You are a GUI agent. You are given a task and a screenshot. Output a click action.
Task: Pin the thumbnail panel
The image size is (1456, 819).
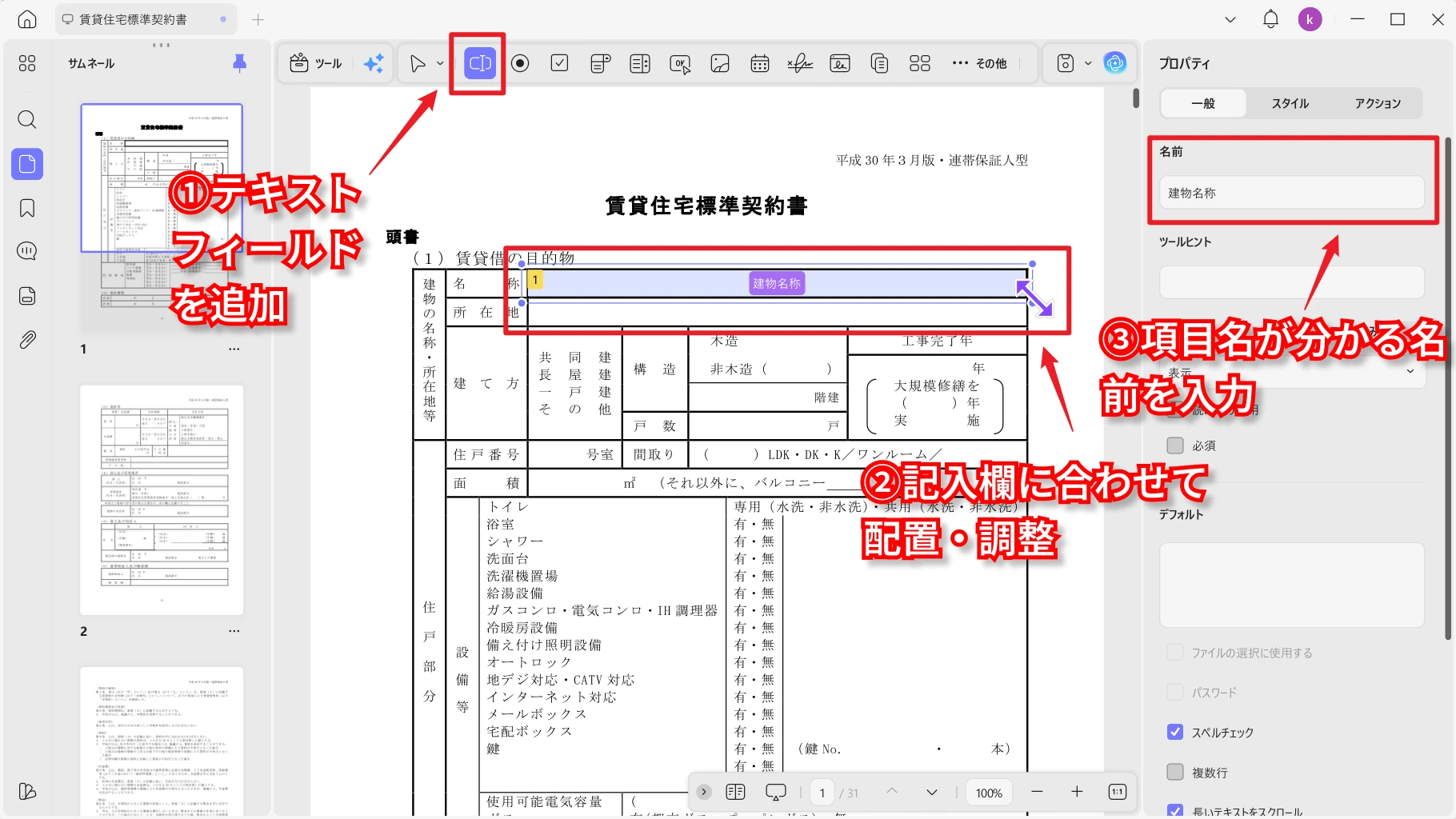click(x=239, y=63)
